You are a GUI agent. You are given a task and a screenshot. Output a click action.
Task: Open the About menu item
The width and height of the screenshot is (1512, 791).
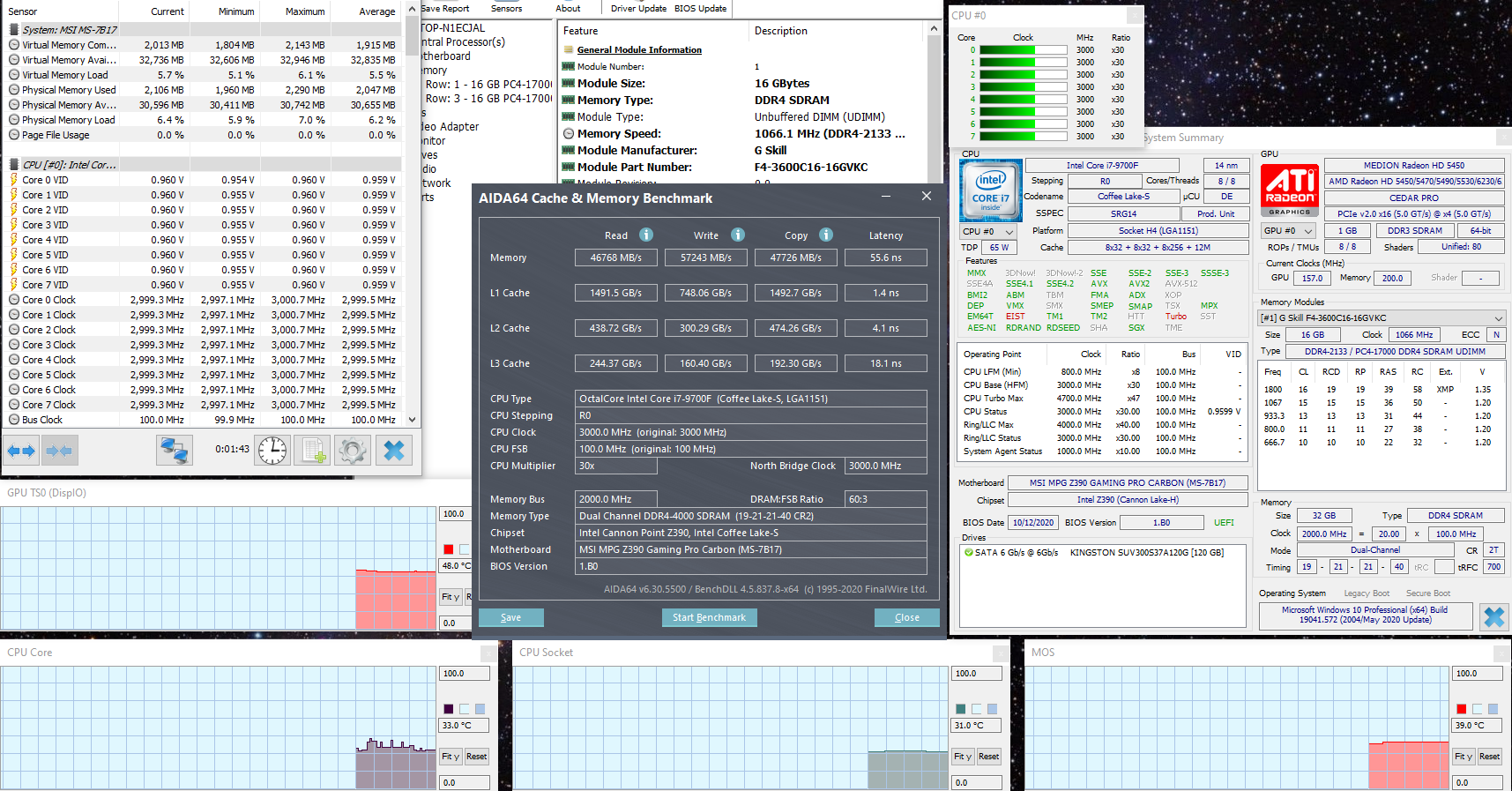[x=568, y=9]
